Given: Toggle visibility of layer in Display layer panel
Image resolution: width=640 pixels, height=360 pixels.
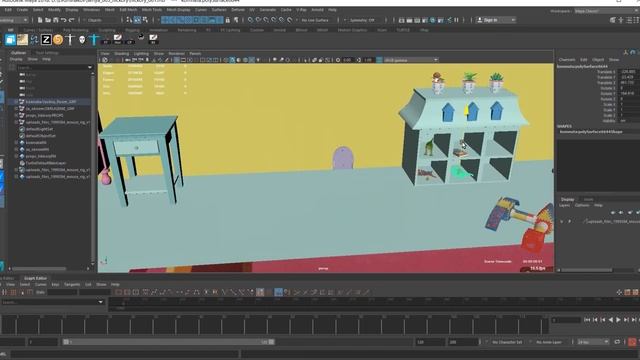Looking at the screenshot, I should [562, 222].
